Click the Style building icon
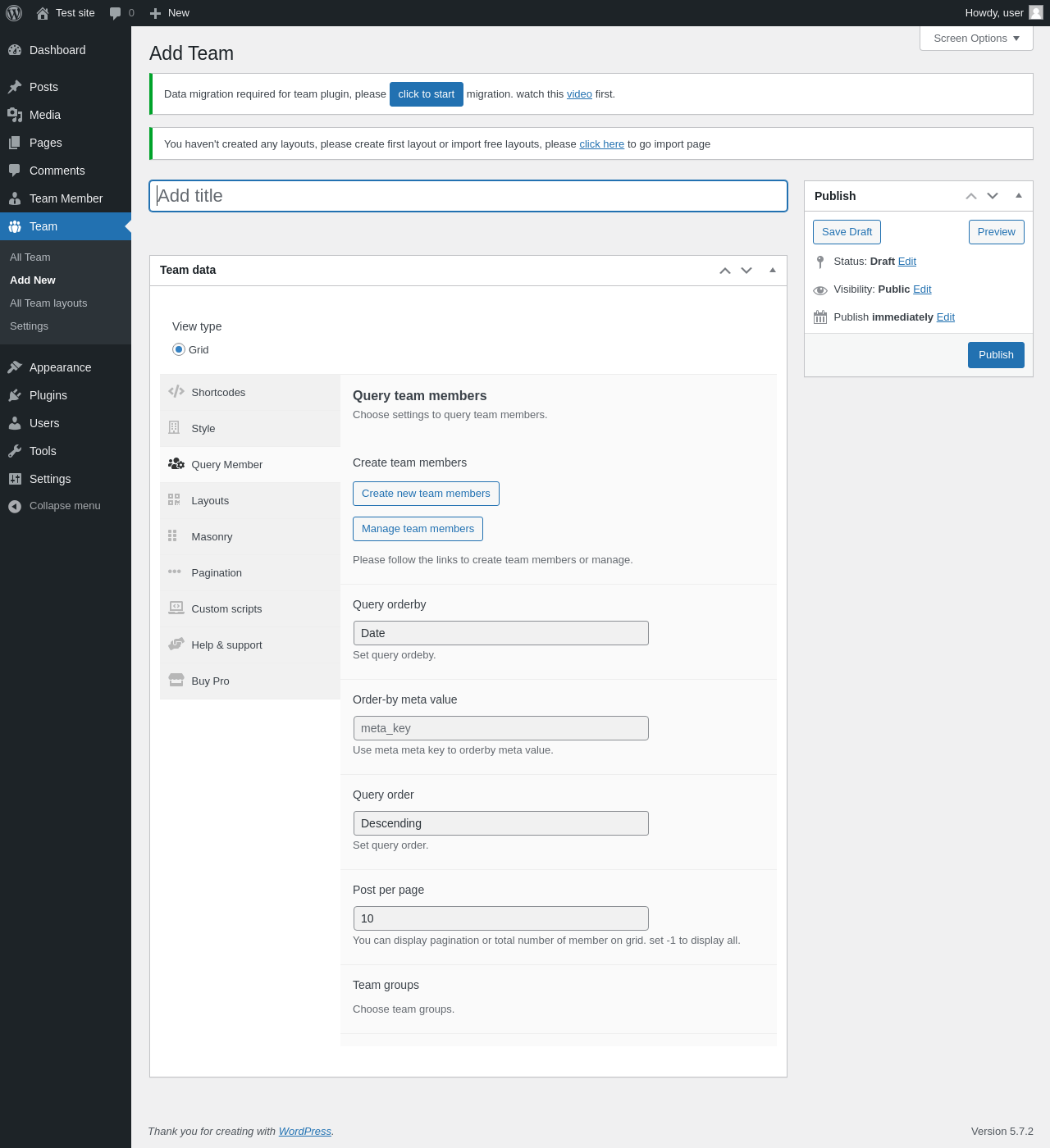This screenshot has width=1050, height=1148. pos(174,427)
